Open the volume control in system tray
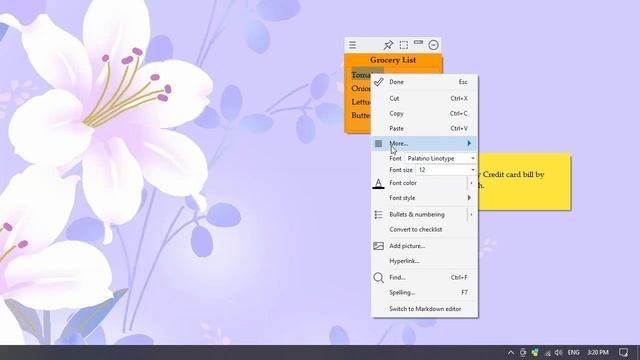This screenshot has width=640, height=360. pyautogui.click(x=558, y=352)
